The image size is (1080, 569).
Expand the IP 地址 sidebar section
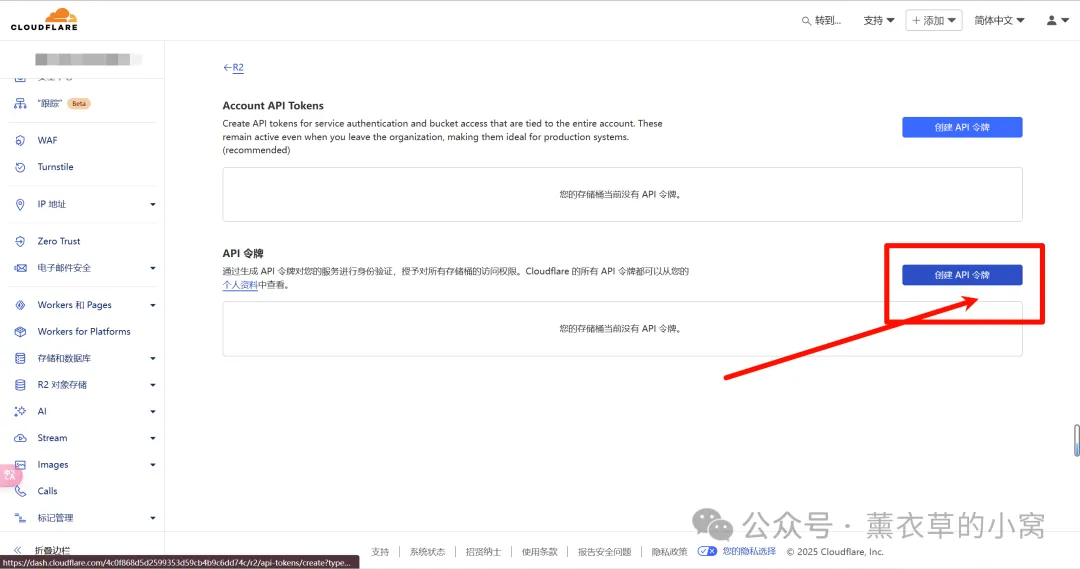point(152,204)
